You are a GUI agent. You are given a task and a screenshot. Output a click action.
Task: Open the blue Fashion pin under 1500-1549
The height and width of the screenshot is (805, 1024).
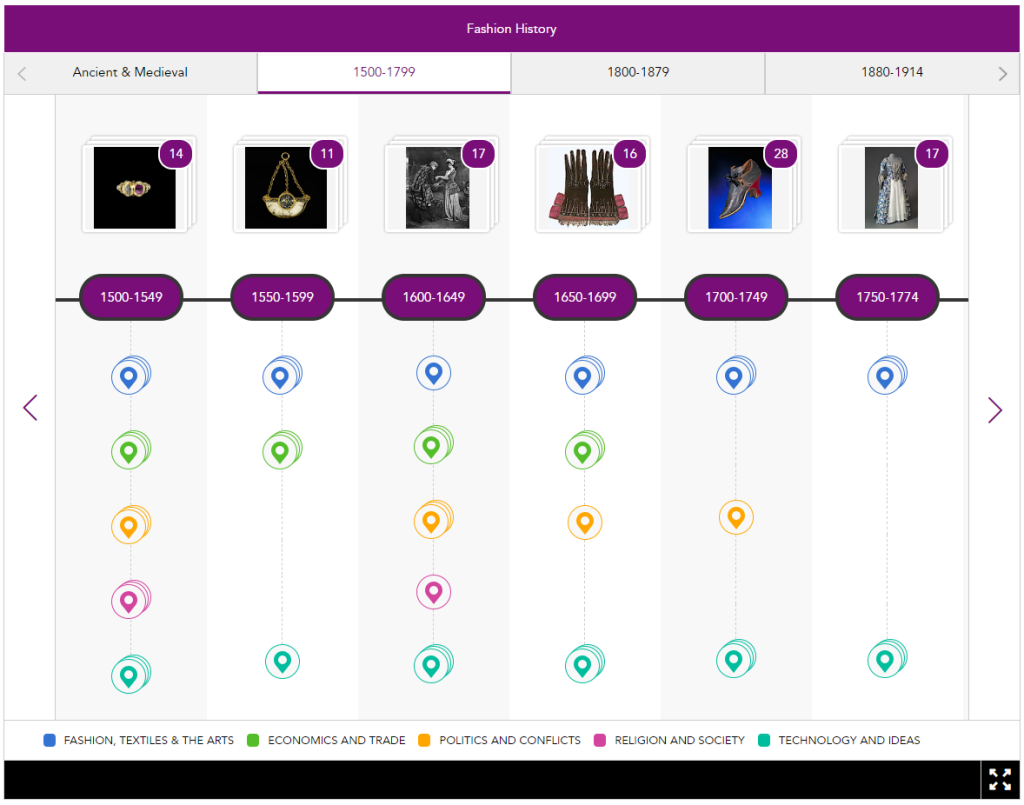128,377
